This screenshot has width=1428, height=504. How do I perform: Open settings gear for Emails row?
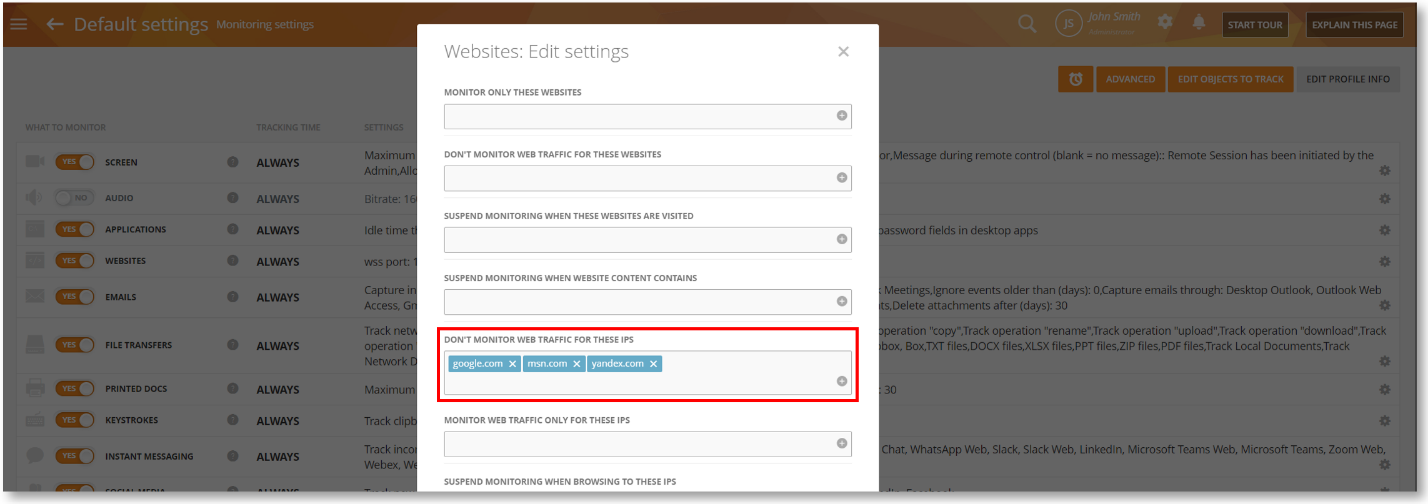click(x=1385, y=306)
